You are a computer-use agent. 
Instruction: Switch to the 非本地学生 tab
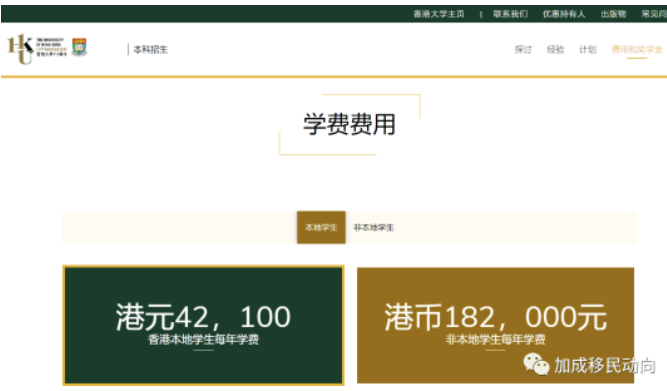(373, 228)
